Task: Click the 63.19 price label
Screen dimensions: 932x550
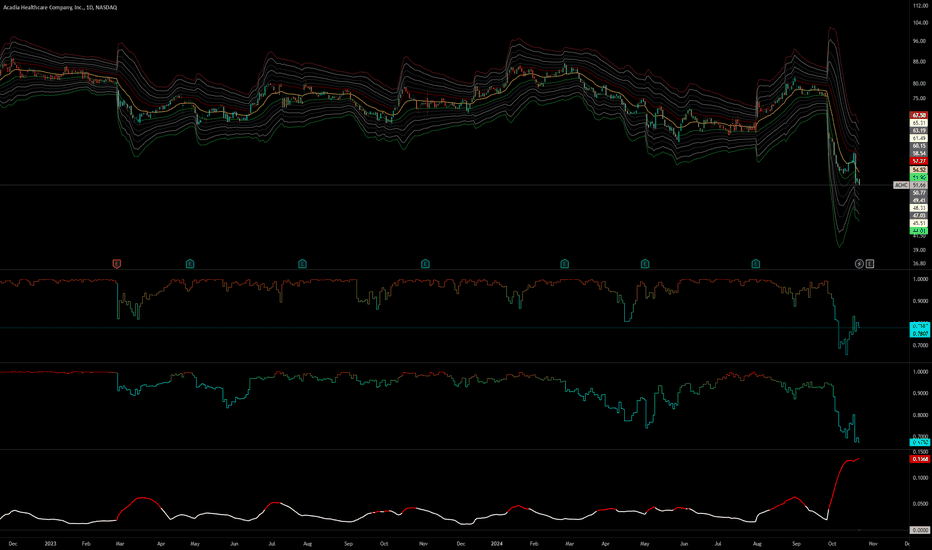Action: 919,131
